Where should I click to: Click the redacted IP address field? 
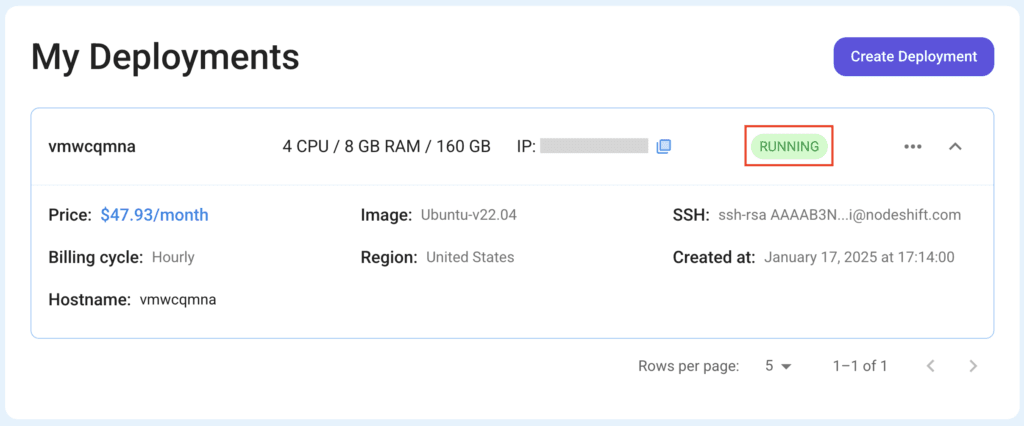(x=594, y=146)
